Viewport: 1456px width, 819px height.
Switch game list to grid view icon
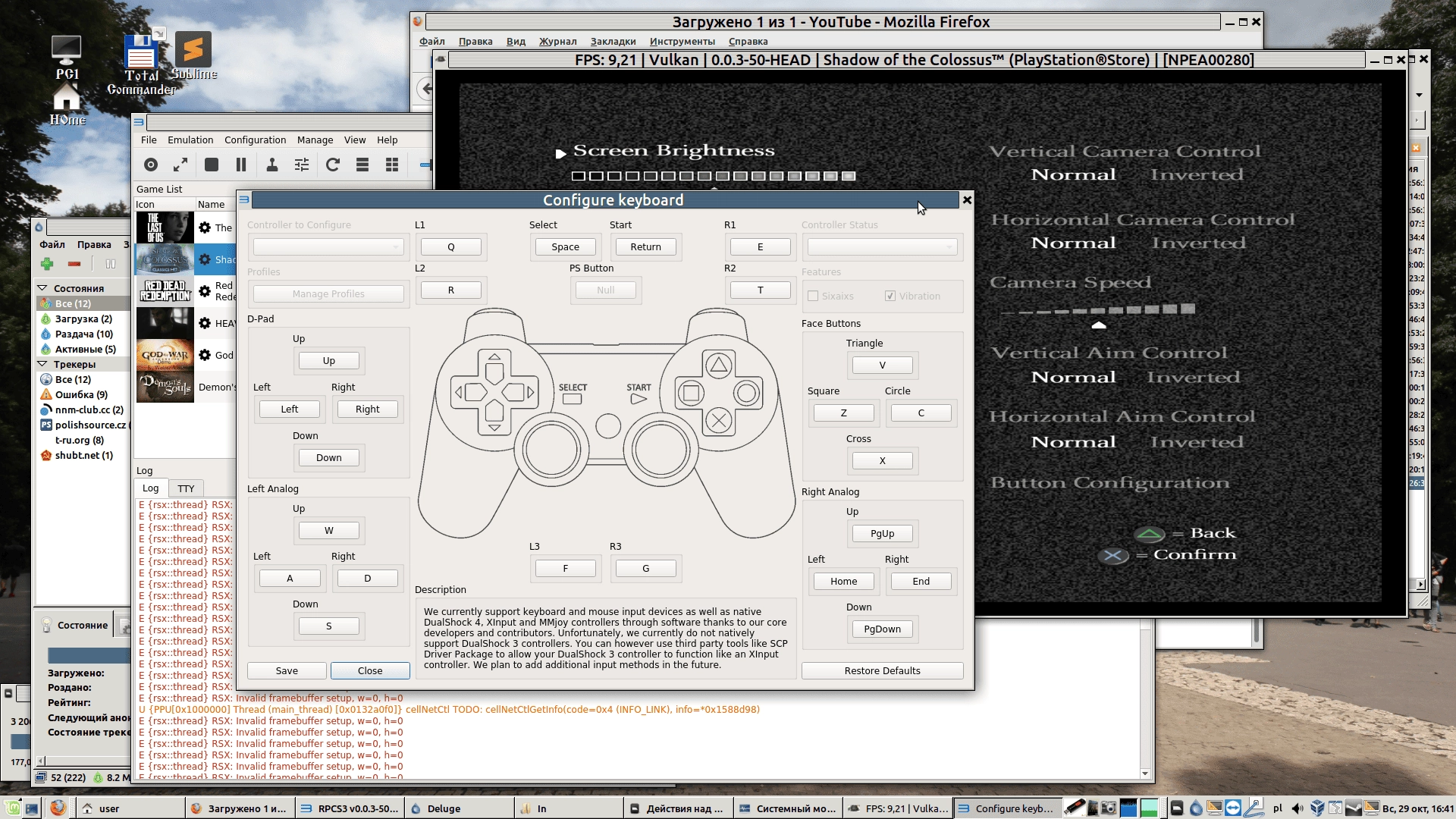click(392, 165)
